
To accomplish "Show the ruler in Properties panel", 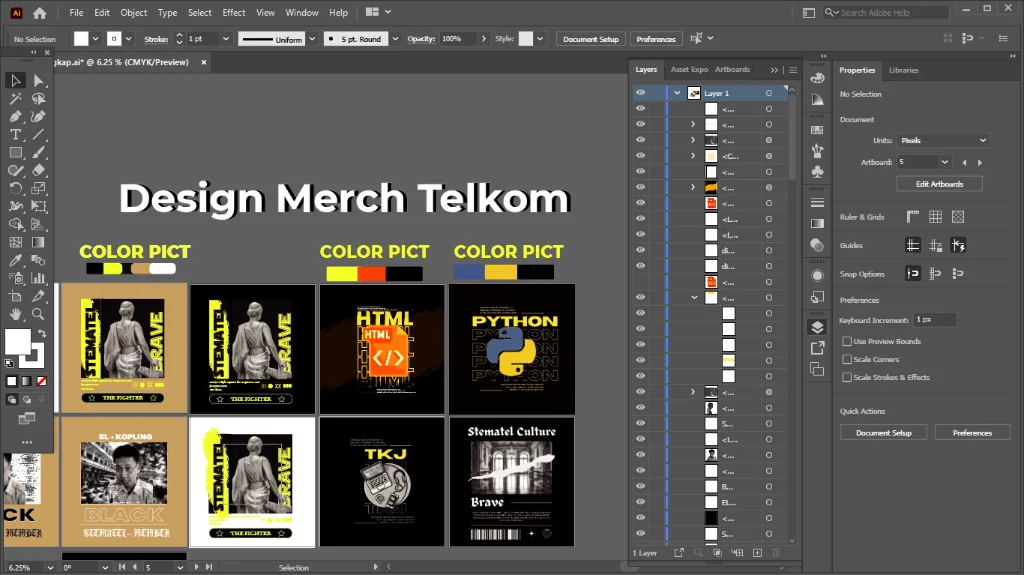I will (912, 217).
